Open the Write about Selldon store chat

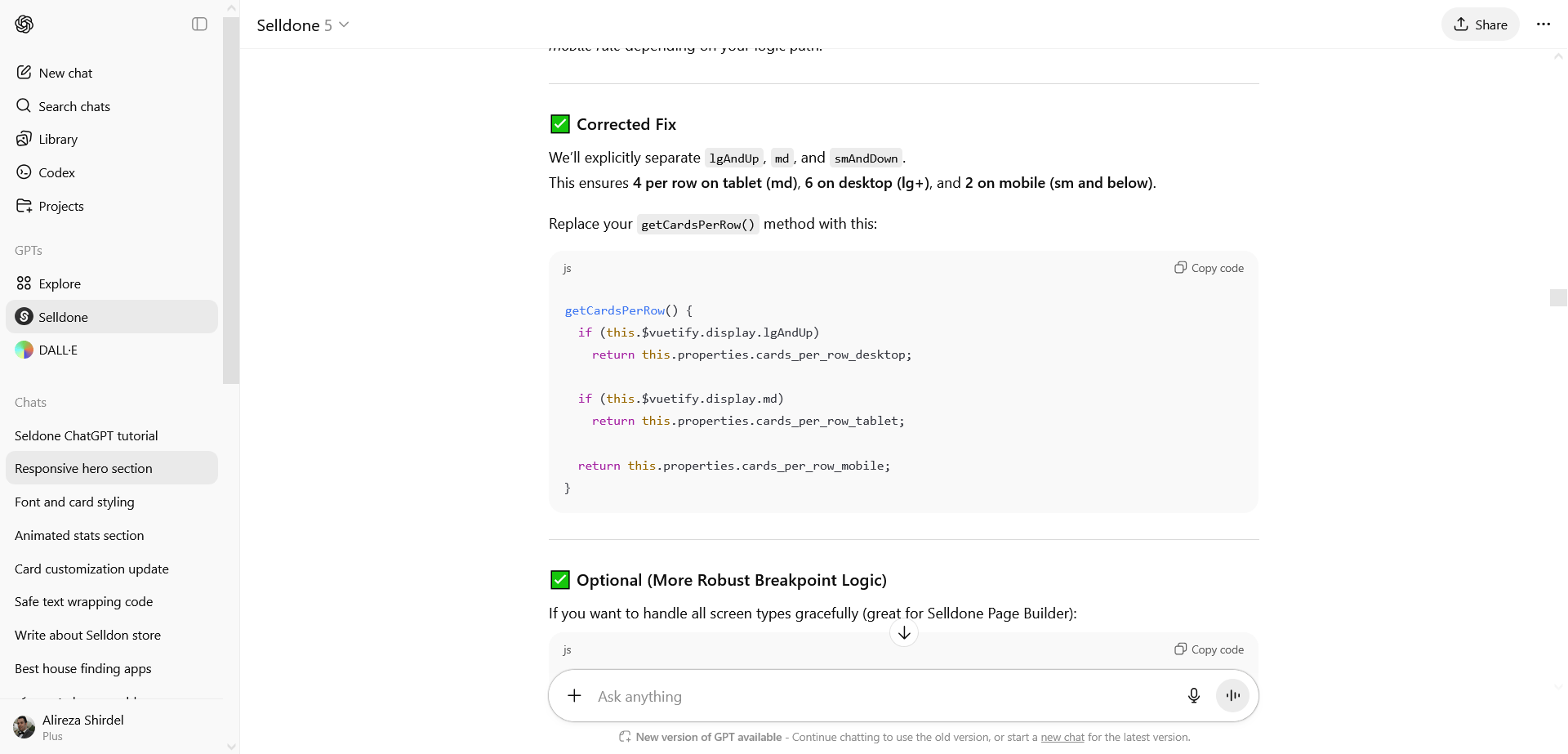112,635
